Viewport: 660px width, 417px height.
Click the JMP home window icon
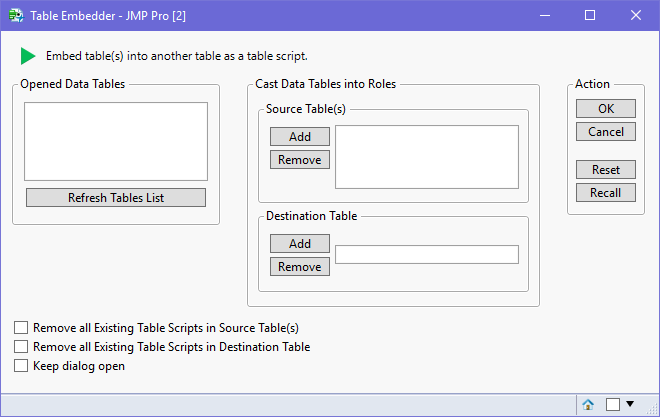588,404
